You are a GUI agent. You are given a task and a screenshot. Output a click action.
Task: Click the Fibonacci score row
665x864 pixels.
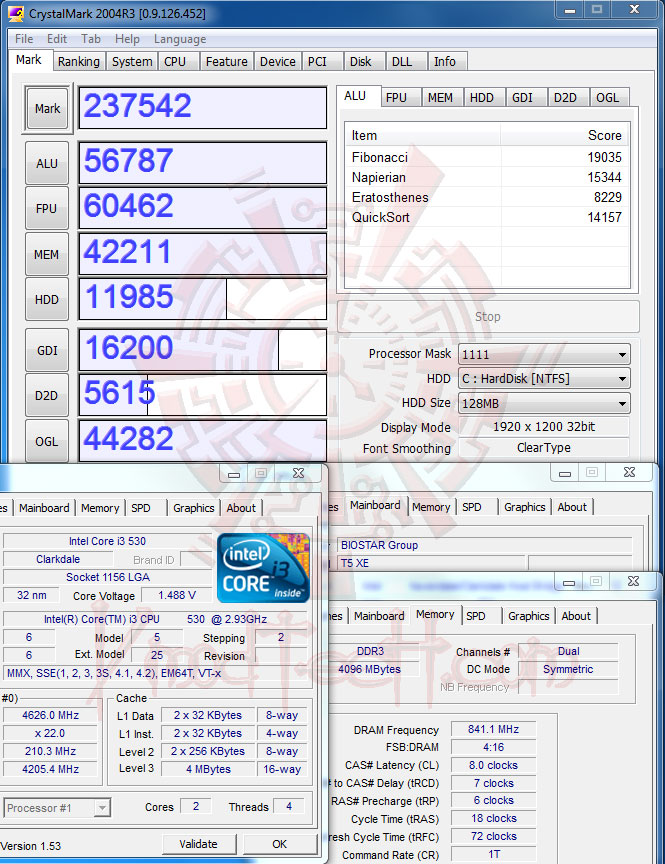coord(486,158)
